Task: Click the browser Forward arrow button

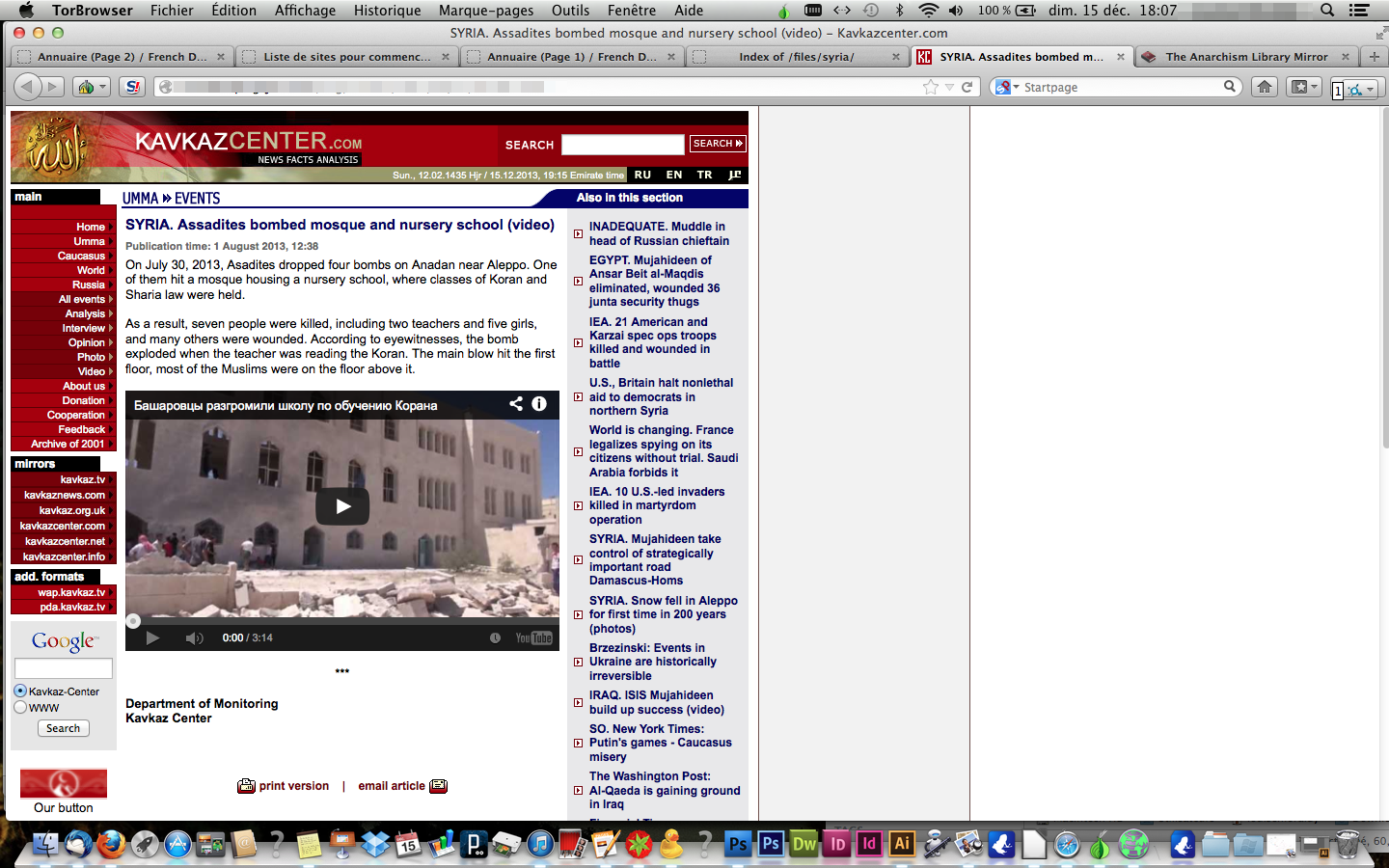Action: 52,87
